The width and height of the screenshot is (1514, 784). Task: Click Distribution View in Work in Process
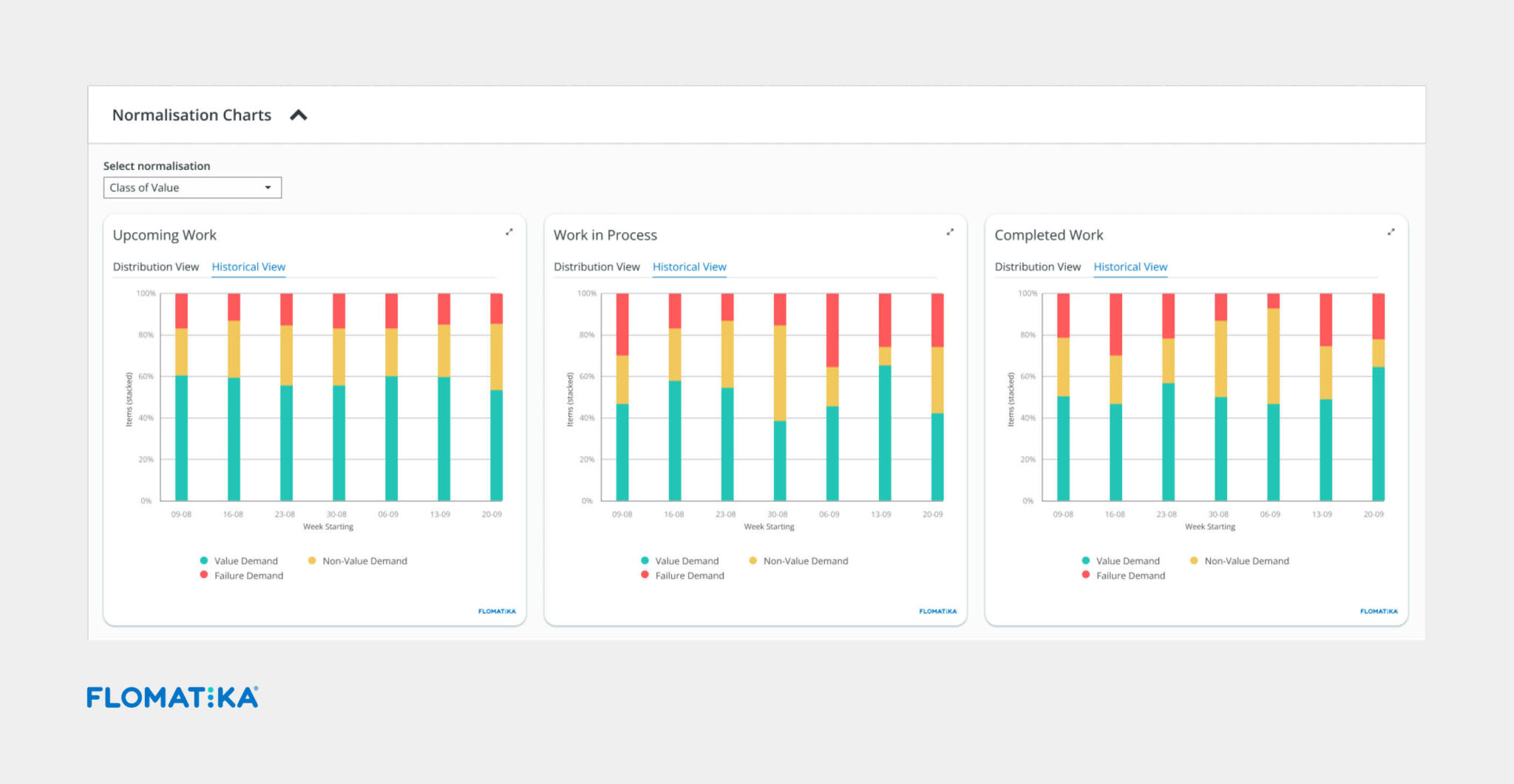click(x=597, y=267)
